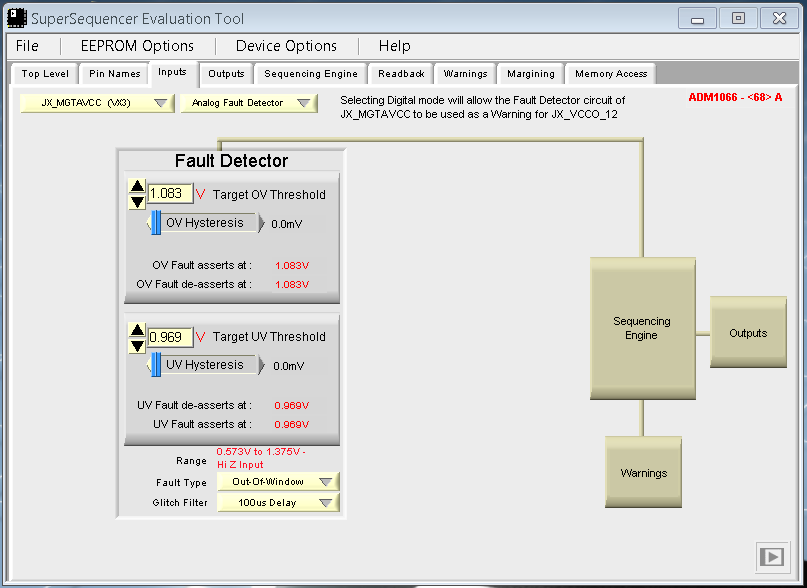Viewport: 807px width, 588px height.
Task: Click the UV Hysteresis slider handle
Action: click(156, 365)
